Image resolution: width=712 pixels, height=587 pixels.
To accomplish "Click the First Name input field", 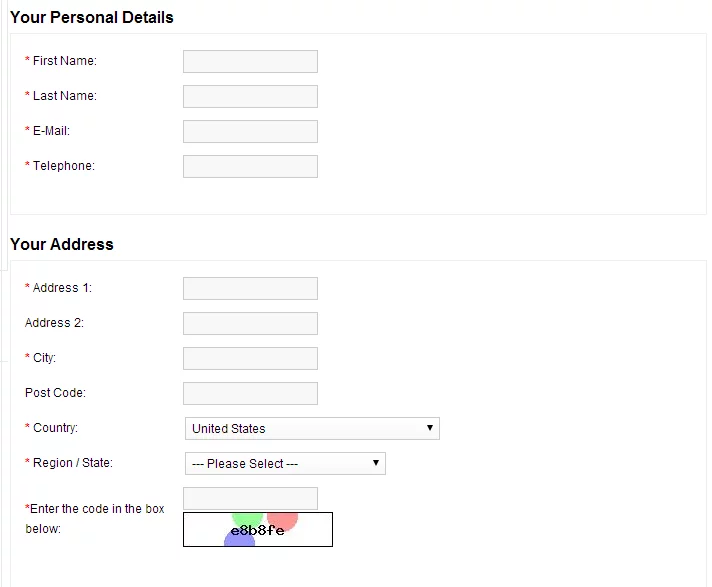I will (250, 62).
